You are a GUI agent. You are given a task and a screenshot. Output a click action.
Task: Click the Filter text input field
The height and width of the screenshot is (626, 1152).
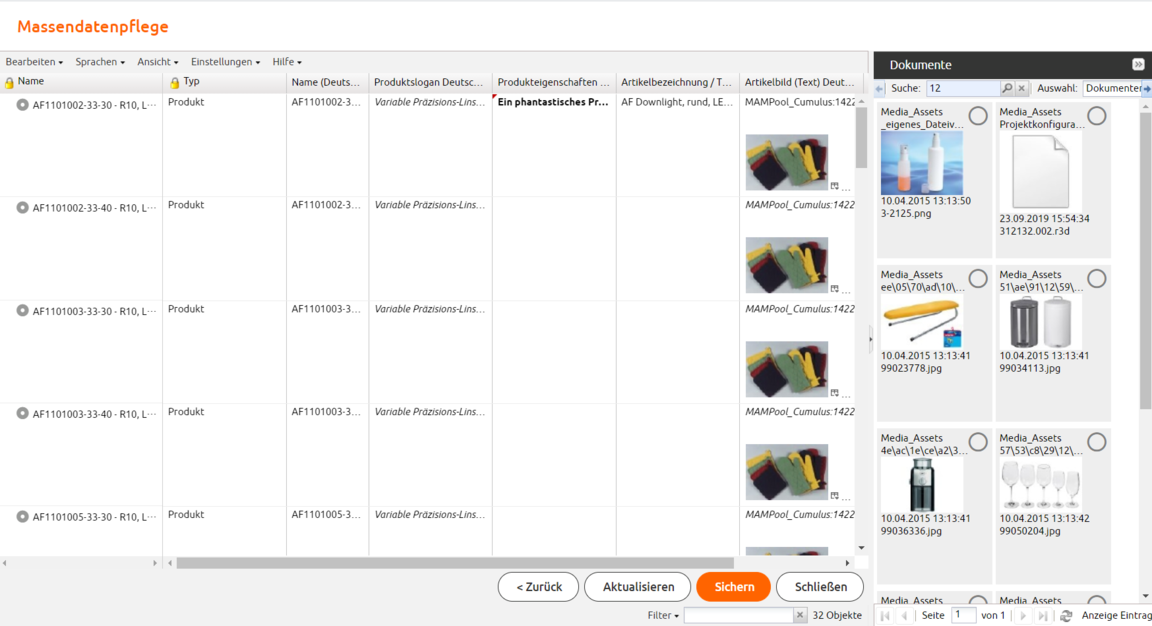738,616
